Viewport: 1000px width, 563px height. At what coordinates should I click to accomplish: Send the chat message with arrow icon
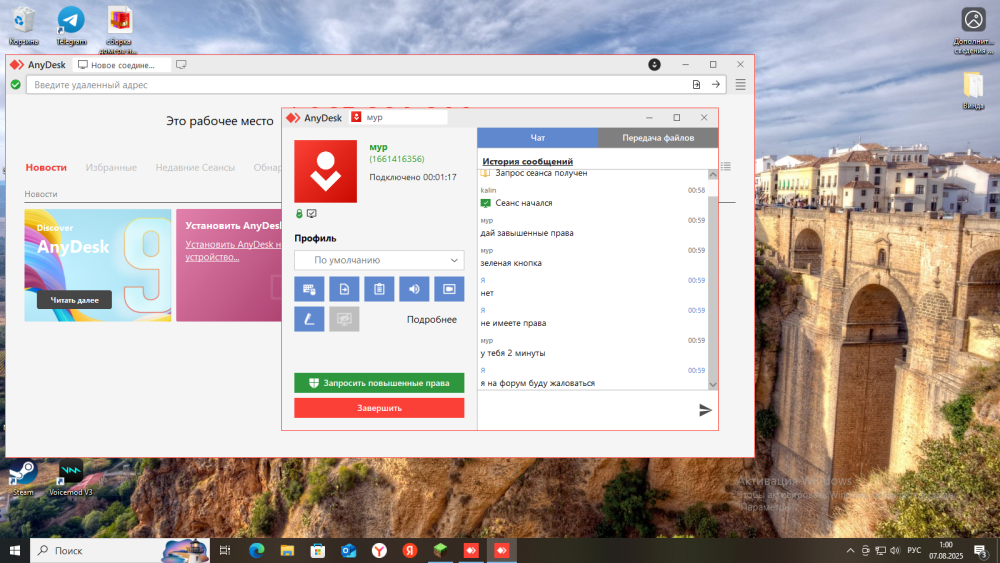705,410
